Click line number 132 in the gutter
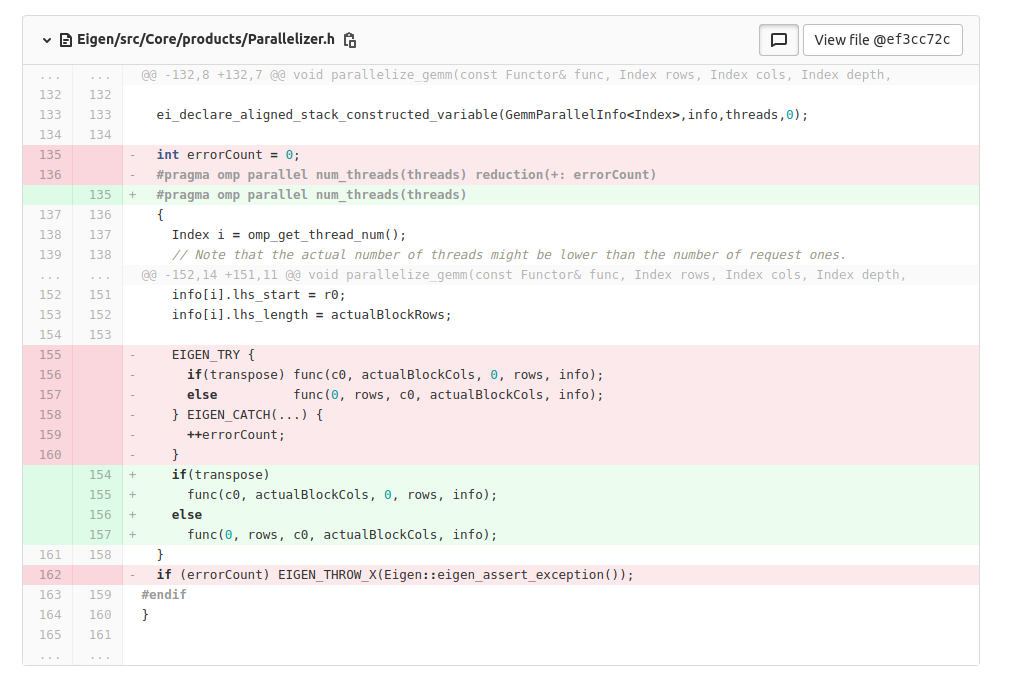 pos(50,94)
